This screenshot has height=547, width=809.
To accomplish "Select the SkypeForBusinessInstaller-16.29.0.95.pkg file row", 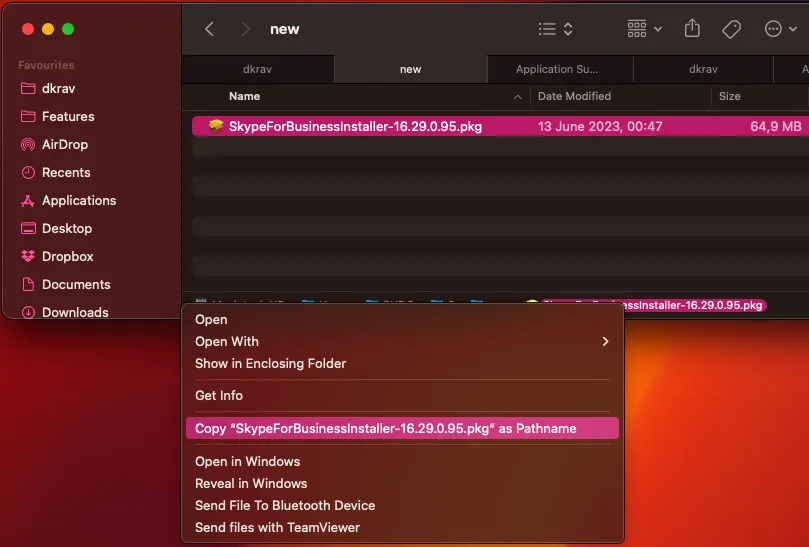I will (x=500, y=126).
